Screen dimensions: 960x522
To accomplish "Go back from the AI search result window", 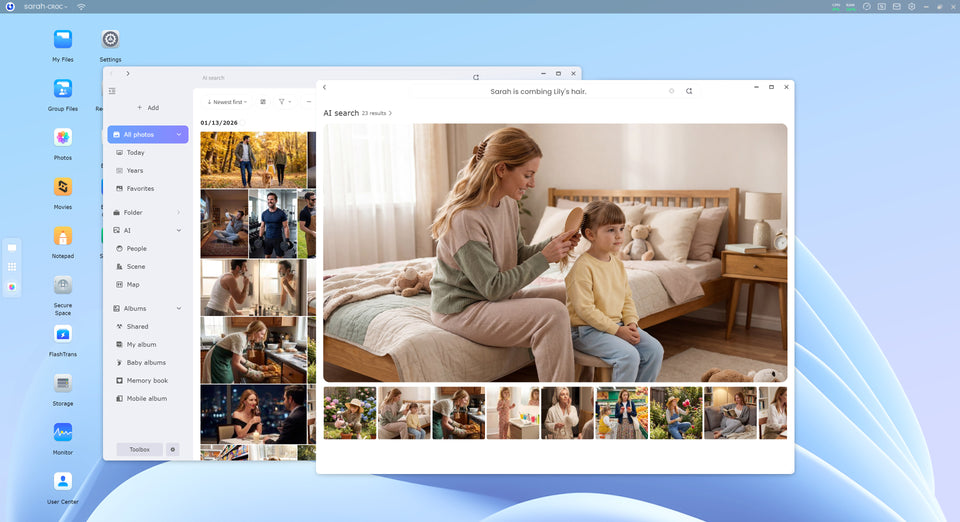I will point(324,88).
